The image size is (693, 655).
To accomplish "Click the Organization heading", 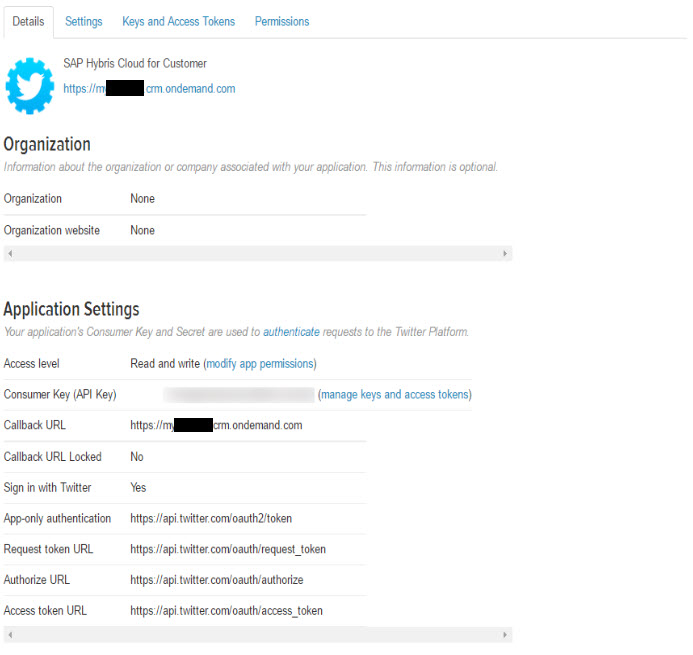I will [47, 145].
